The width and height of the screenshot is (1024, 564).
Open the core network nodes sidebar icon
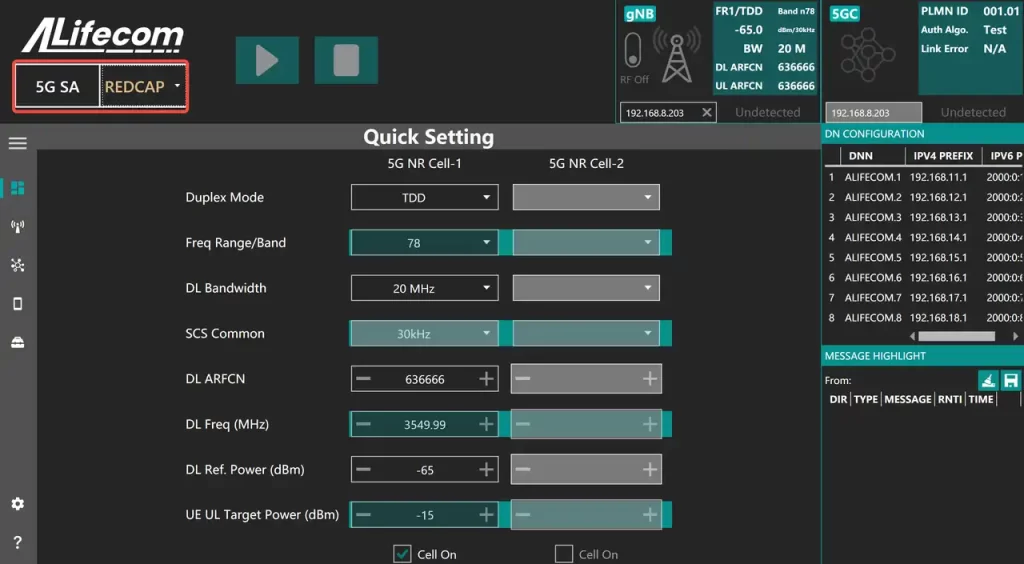(17, 265)
